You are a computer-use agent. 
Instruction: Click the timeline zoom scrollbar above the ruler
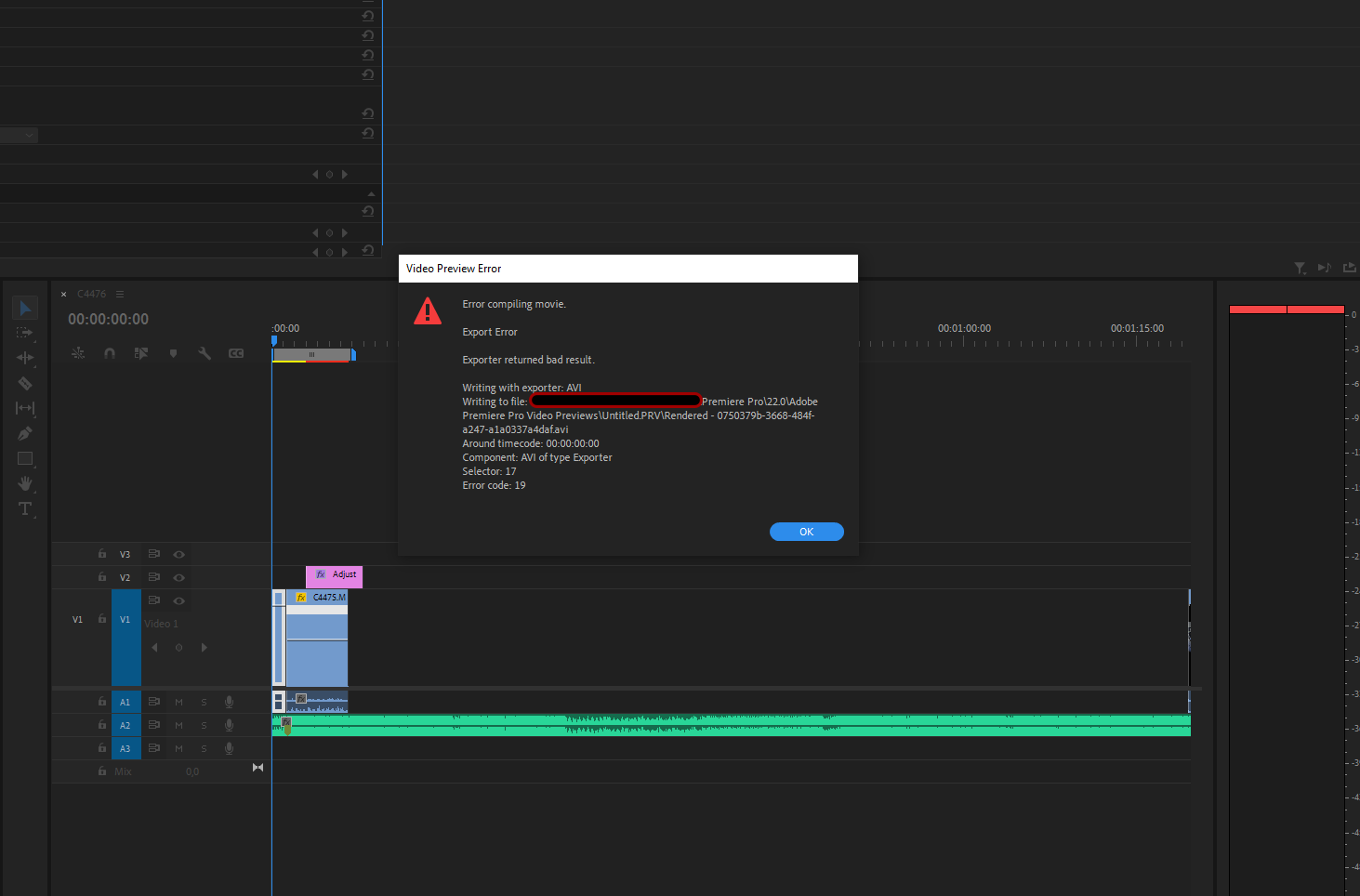coord(313,354)
